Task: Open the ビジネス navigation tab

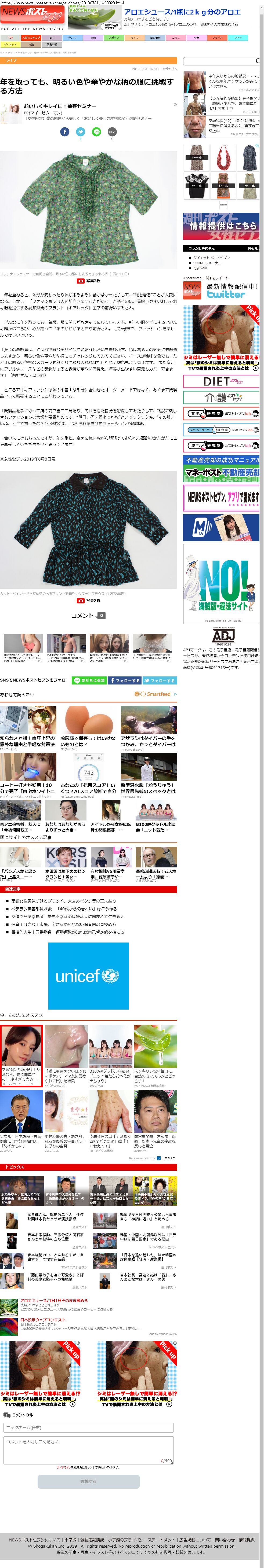Action: point(73,38)
